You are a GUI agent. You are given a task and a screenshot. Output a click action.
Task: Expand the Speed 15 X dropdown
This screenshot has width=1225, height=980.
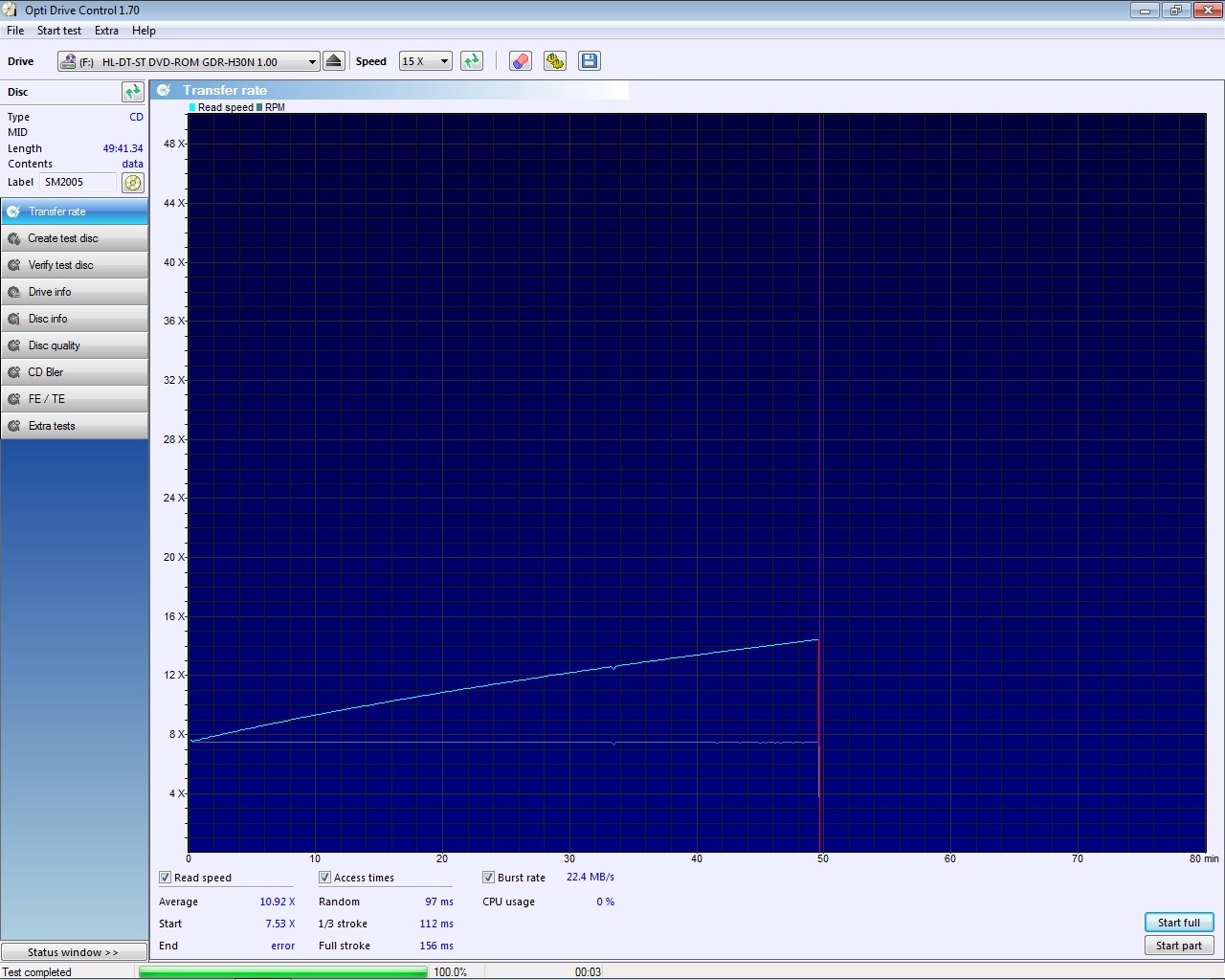pyautogui.click(x=444, y=62)
